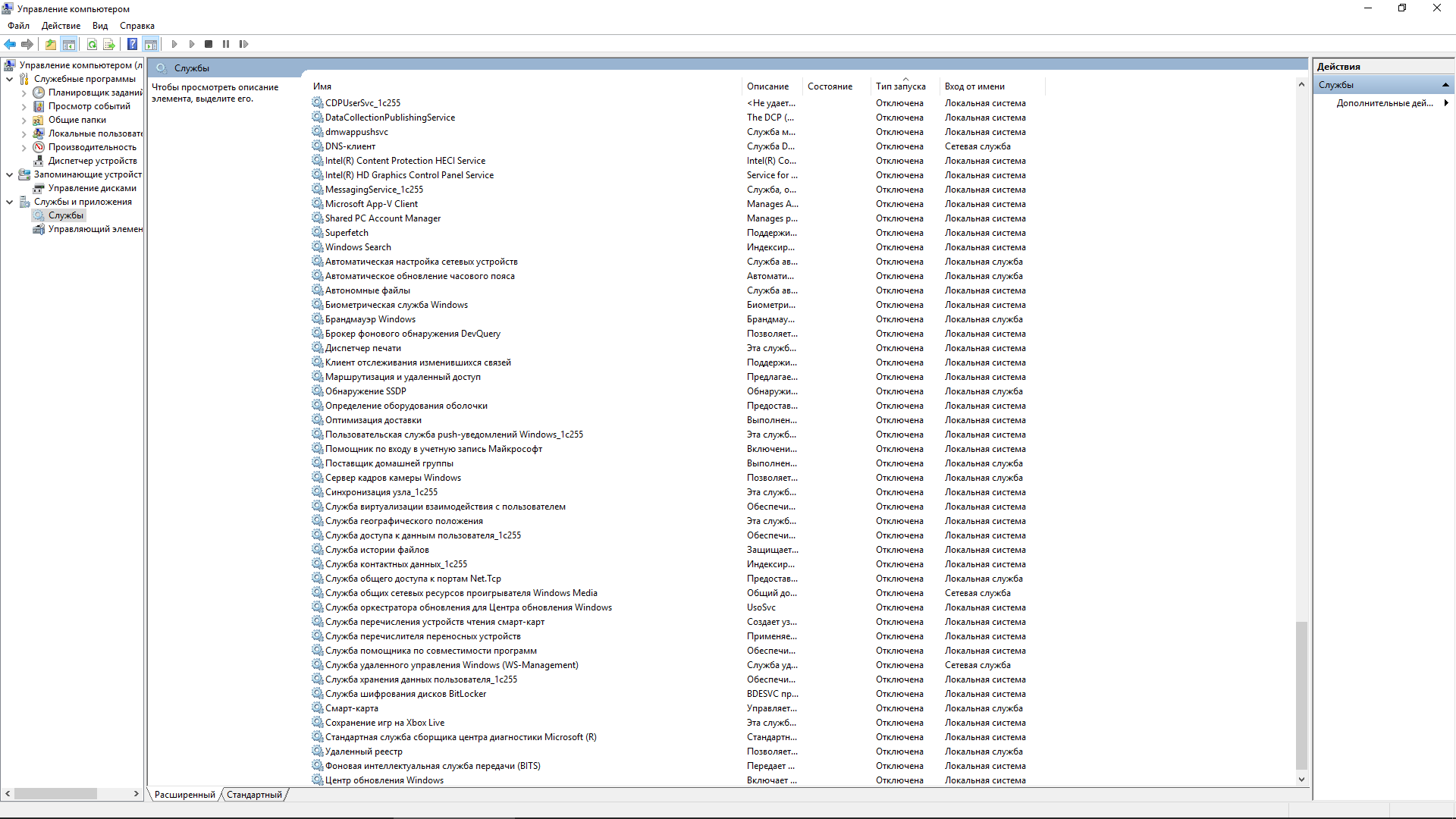Click the services list scroll up arrow
This screenshot has height=819, width=1456.
click(x=1301, y=84)
